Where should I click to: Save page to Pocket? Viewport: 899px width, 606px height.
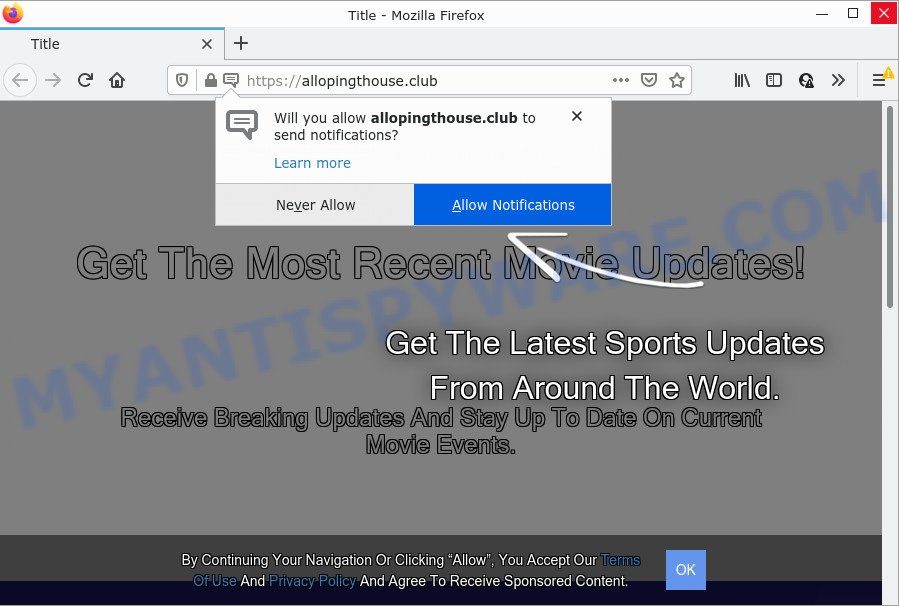[x=648, y=80]
